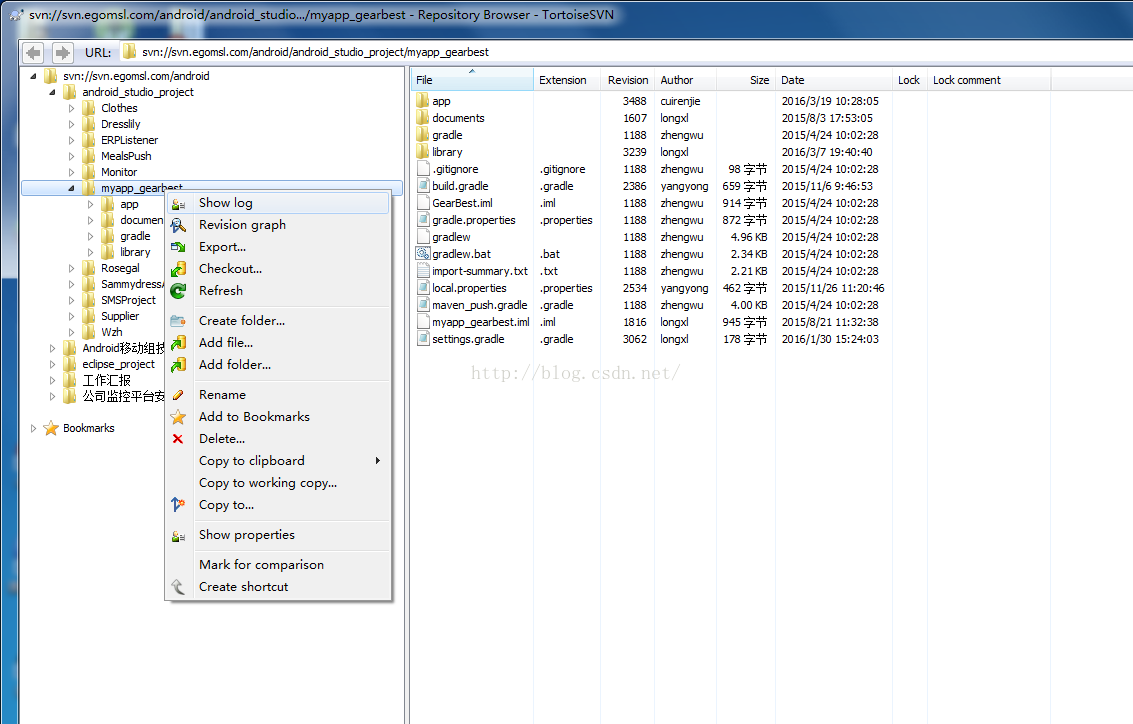Expand the MealsPush folder node
The image size is (1133, 724).
point(72,156)
